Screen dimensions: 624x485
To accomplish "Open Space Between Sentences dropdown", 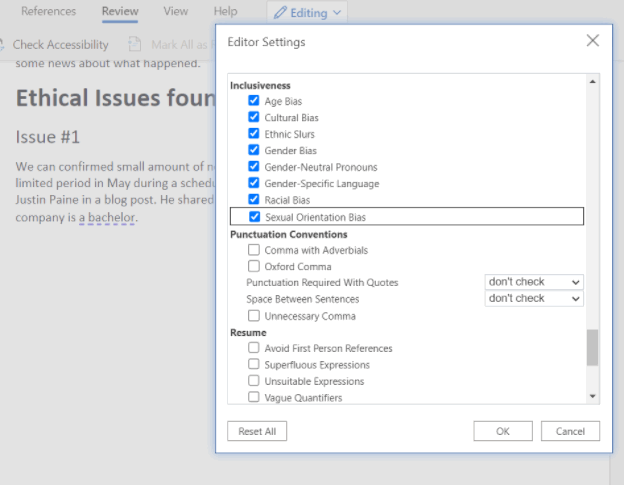I will pos(533,298).
